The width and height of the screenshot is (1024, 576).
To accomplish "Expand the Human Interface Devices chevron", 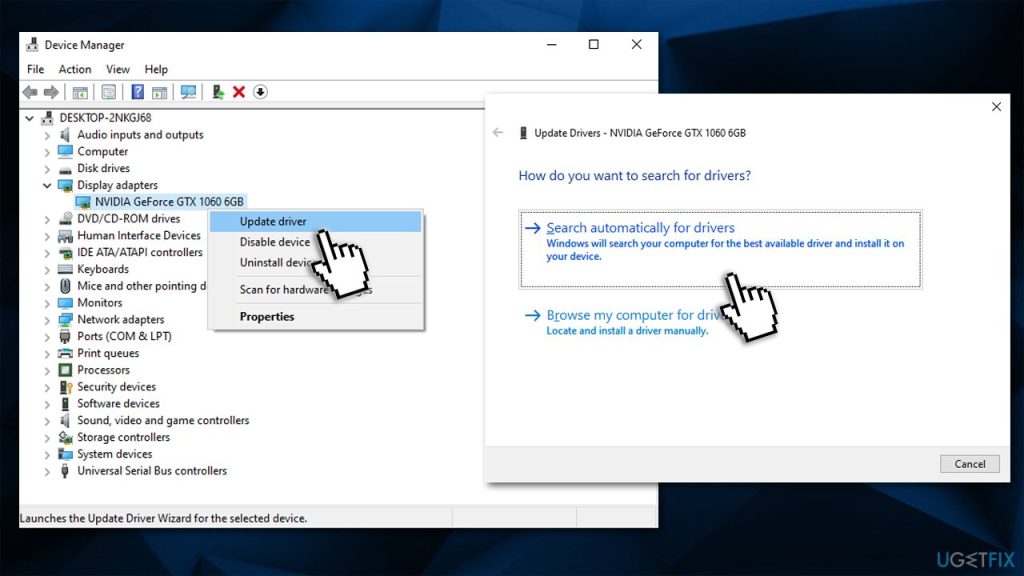I will (47, 236).
